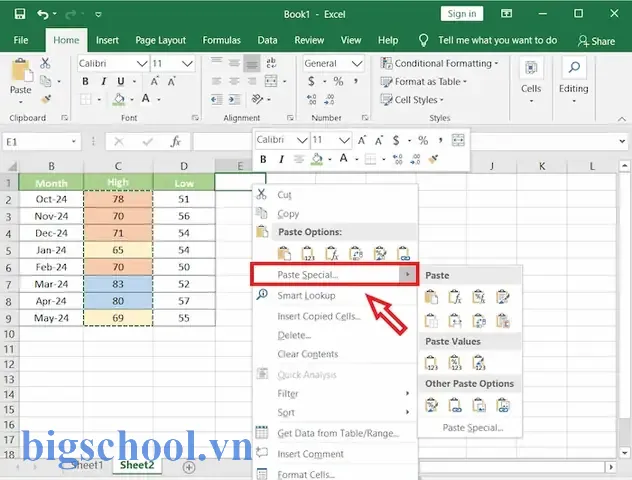Open mini toolbar Calibri font dropdown
The image size is (632, 480).
[x=302, y=140]
